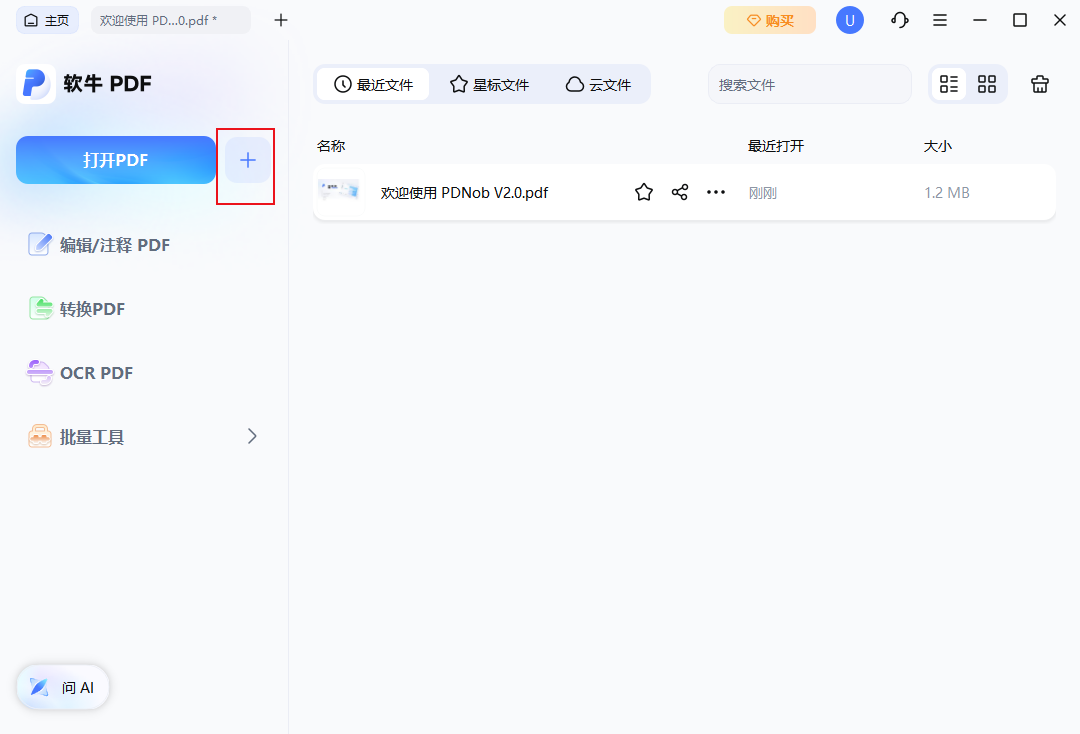Switch to grid view layout
Viewport: 1080px width, 734px height.
986,84
